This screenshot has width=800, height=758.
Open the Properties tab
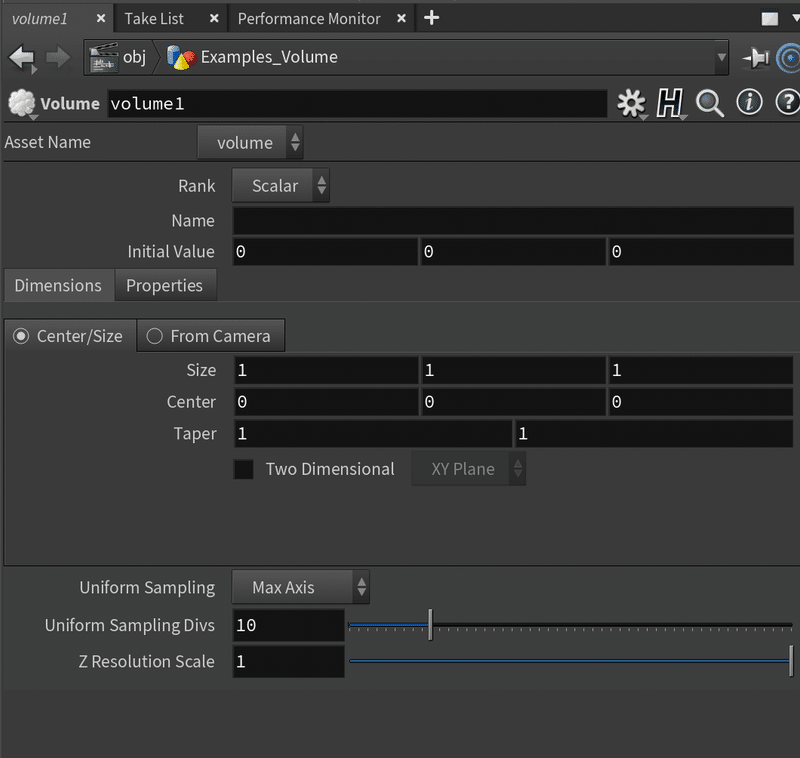tap(164, 286)
